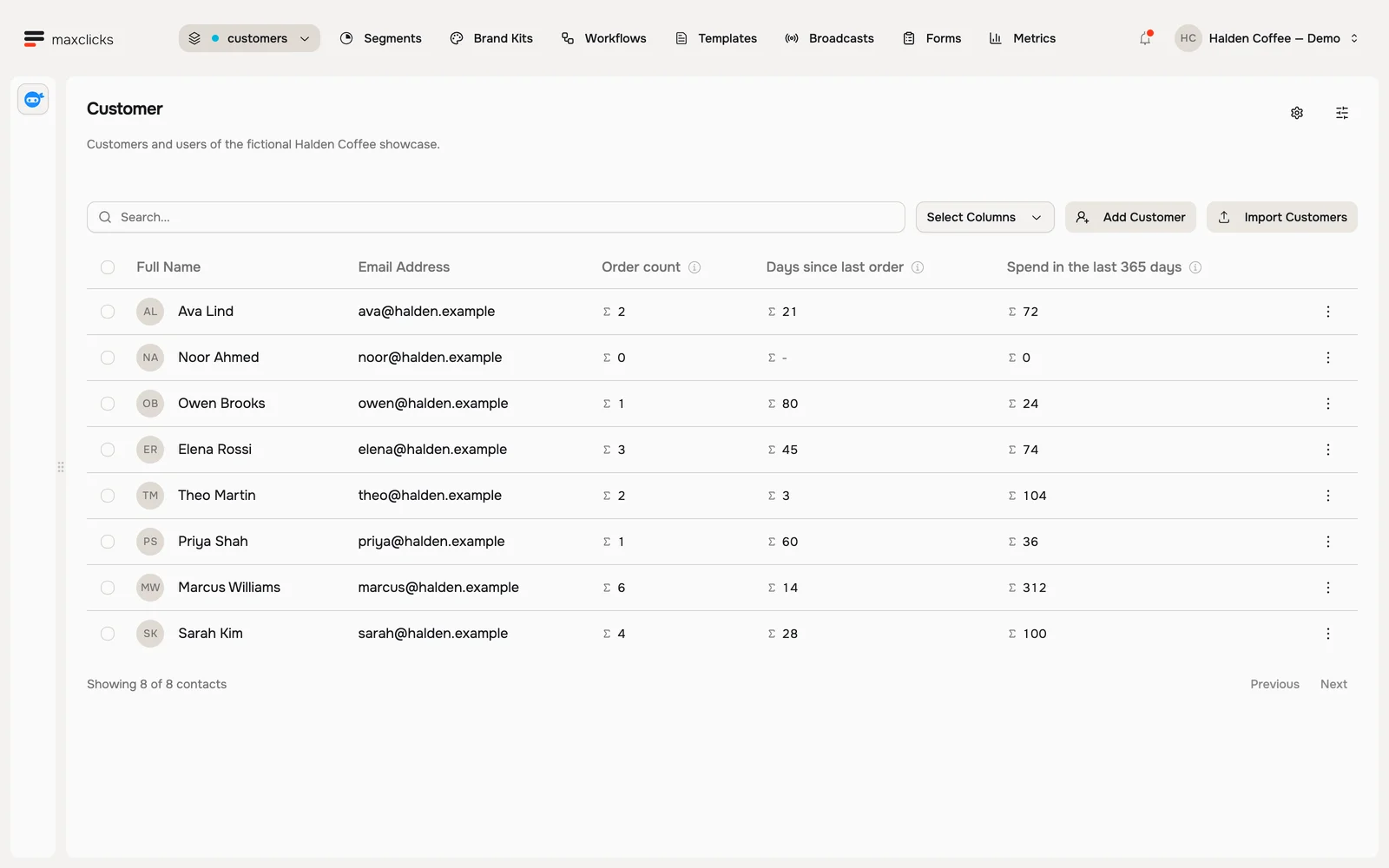Viewport: 1389px width, 868px height.
Task: Open the Marcus Williams customer name
Action: point(229,588)
